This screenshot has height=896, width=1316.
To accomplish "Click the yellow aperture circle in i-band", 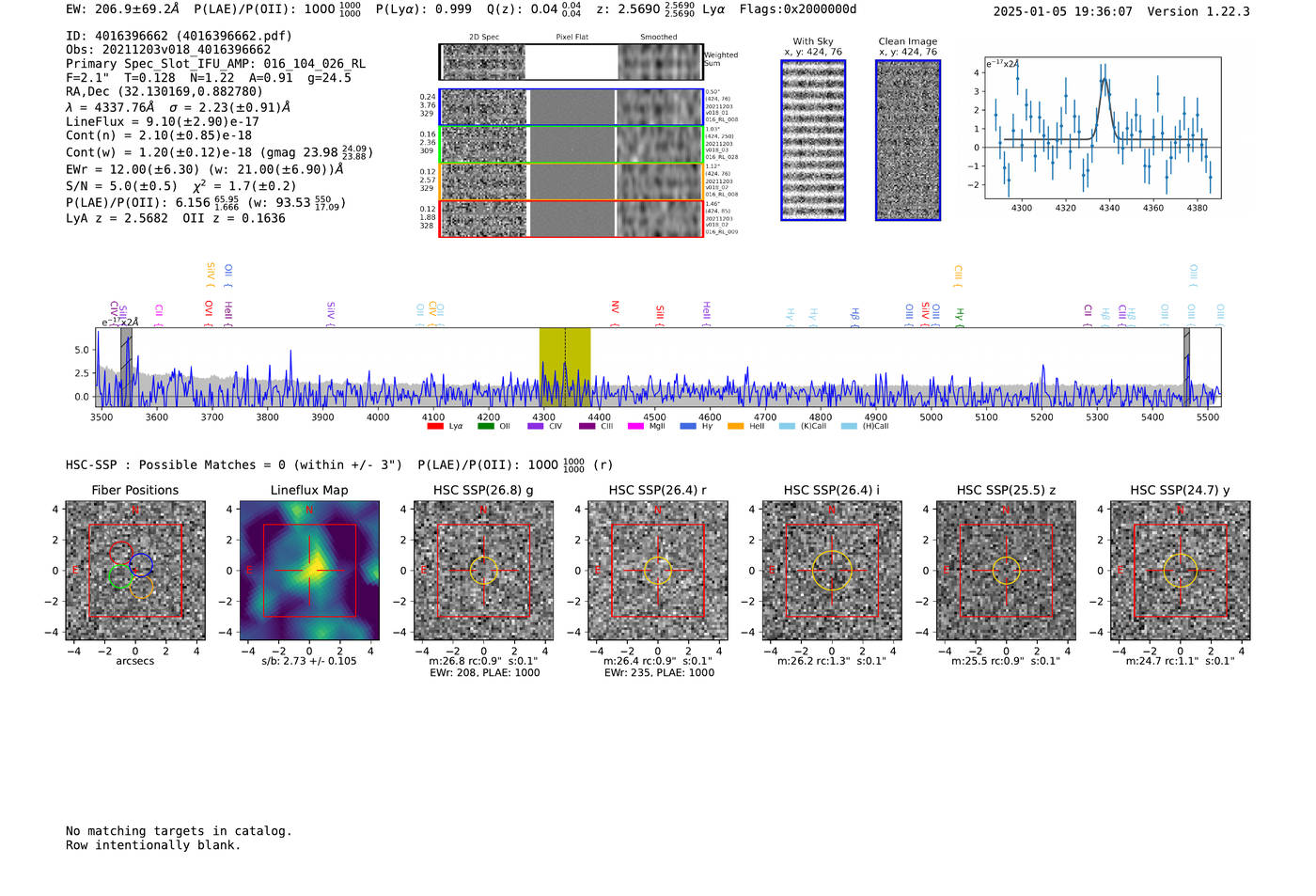I will pos(832,571).
